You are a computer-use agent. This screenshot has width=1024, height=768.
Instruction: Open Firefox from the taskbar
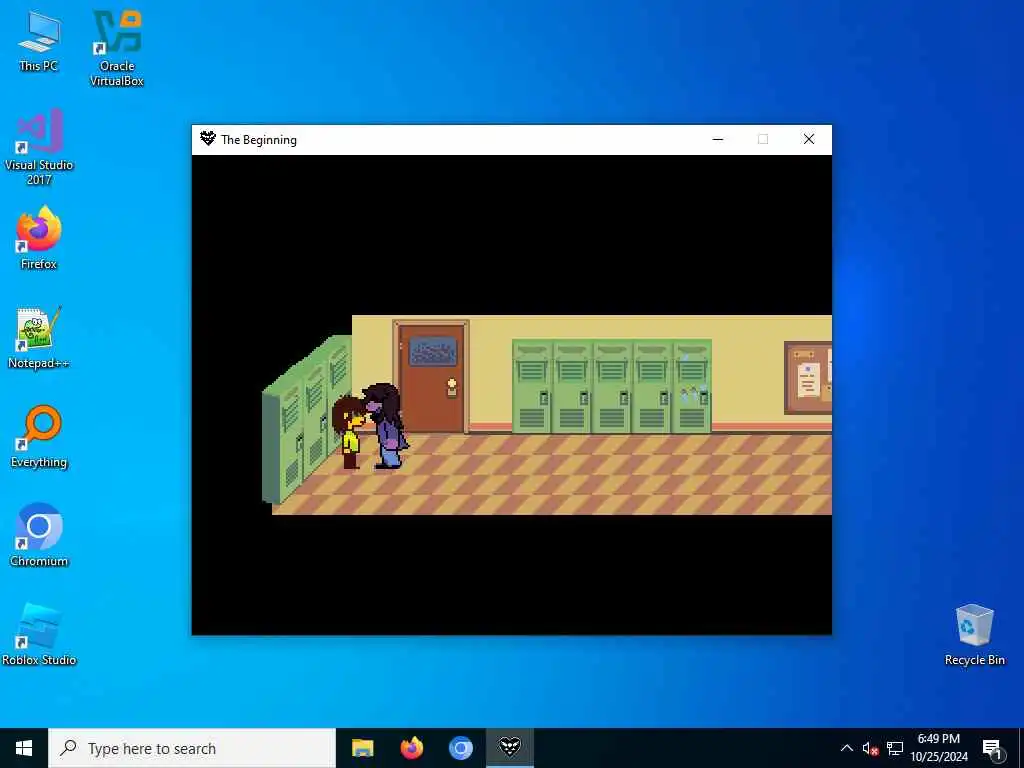click(x=411, y=748)
